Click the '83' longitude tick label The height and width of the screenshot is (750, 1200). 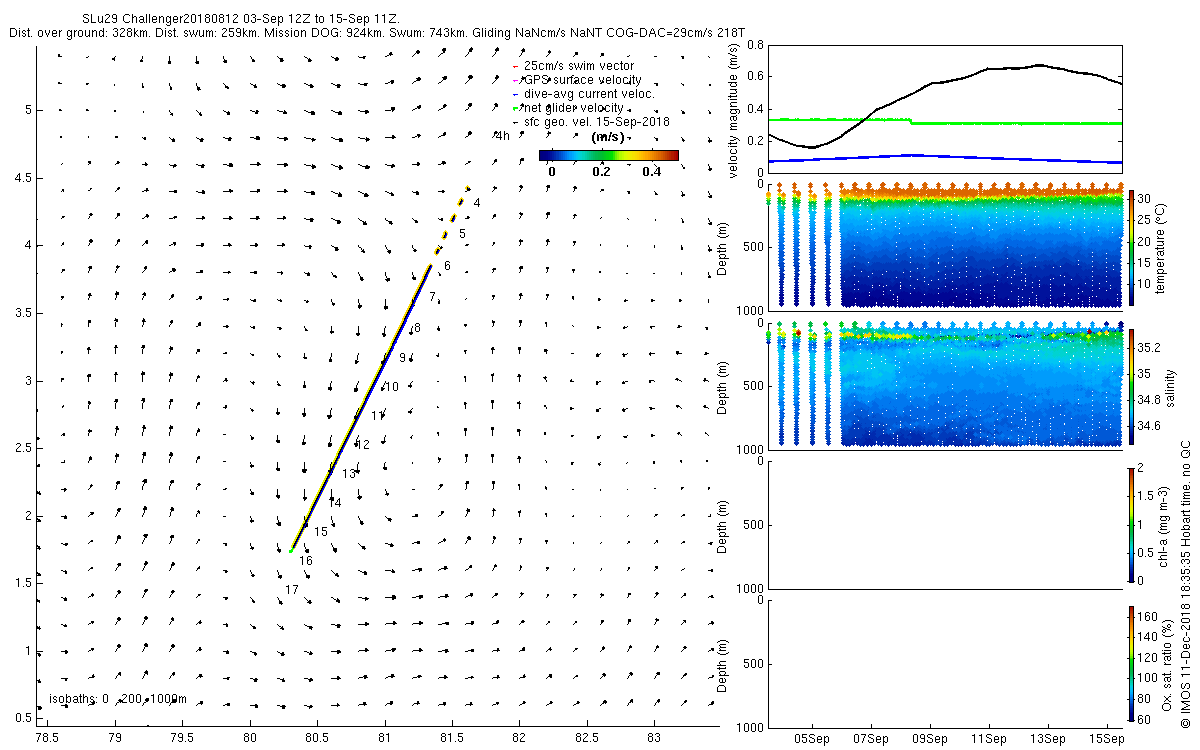coord(654,736)
